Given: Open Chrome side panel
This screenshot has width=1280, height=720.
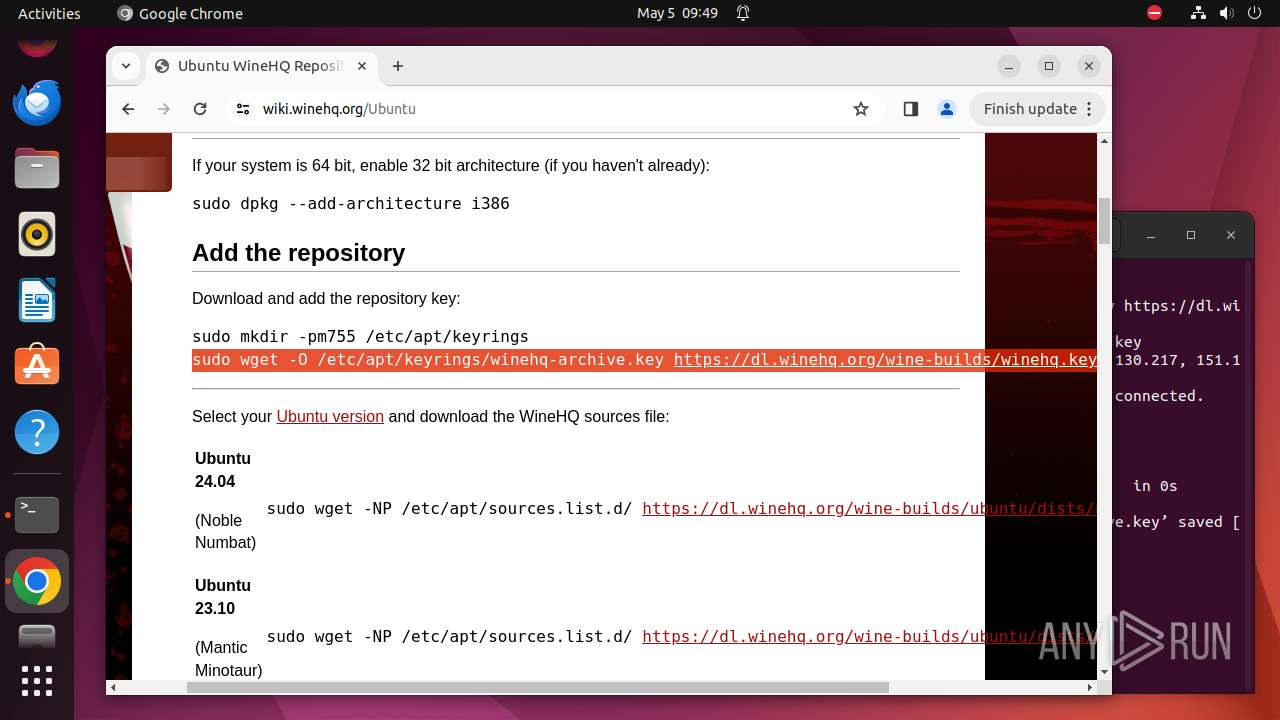Looking at the screenshot, I should 910,109.
